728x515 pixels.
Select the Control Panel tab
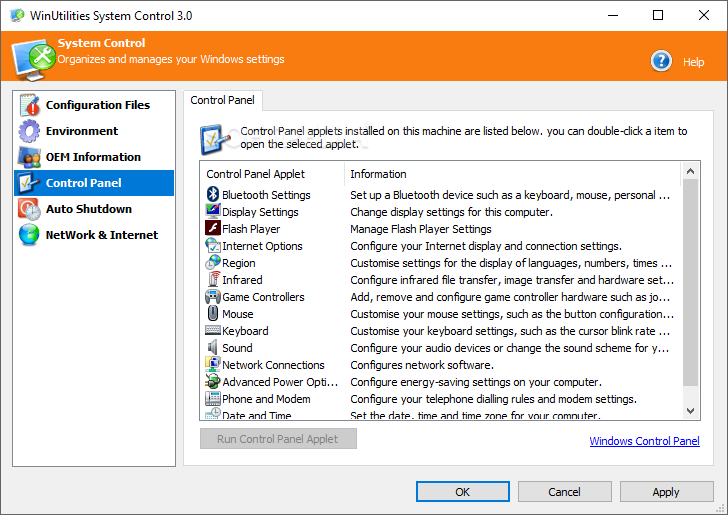tap(223, 100)
